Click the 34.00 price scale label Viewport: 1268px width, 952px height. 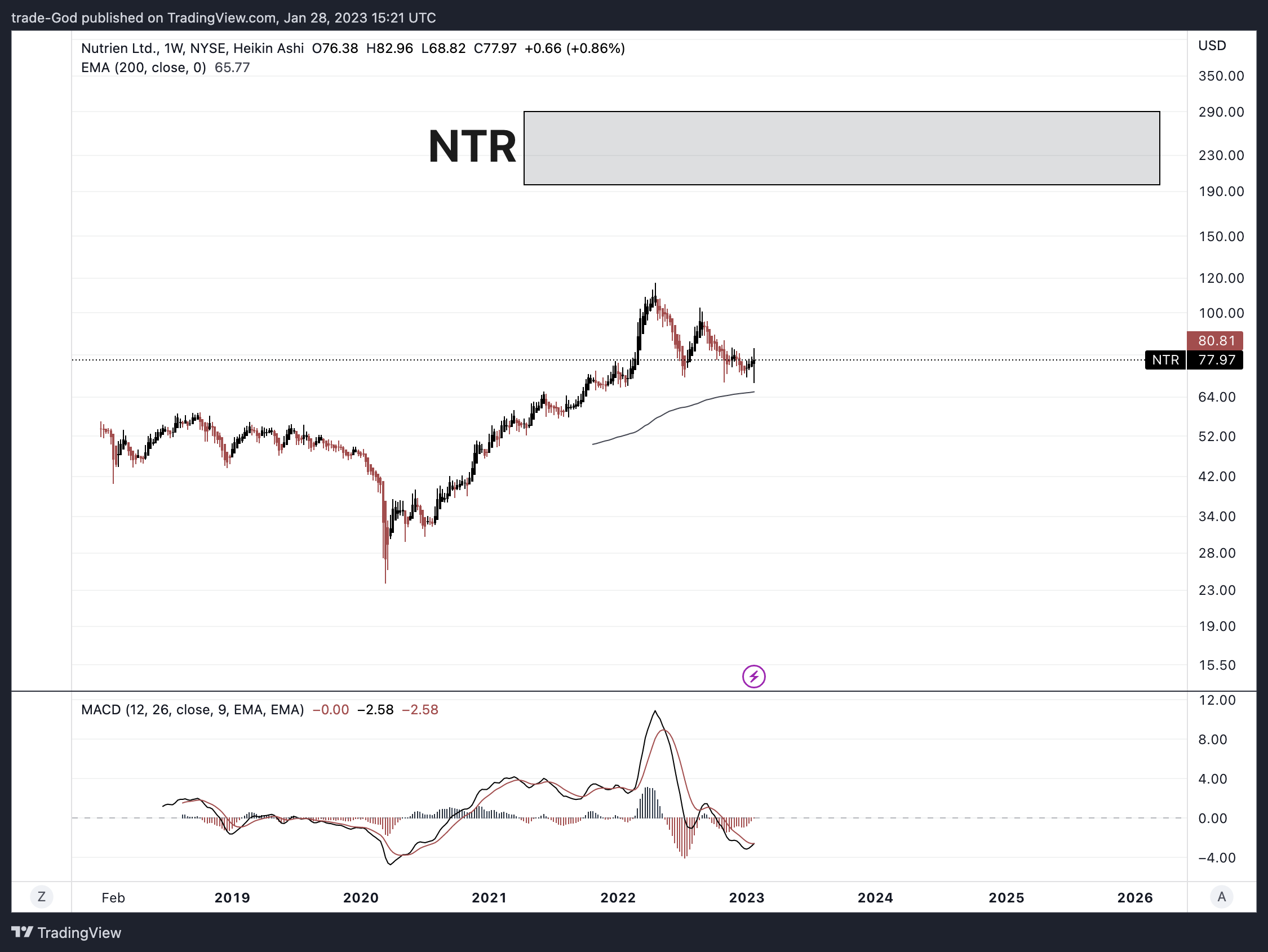pos(1217,517)
